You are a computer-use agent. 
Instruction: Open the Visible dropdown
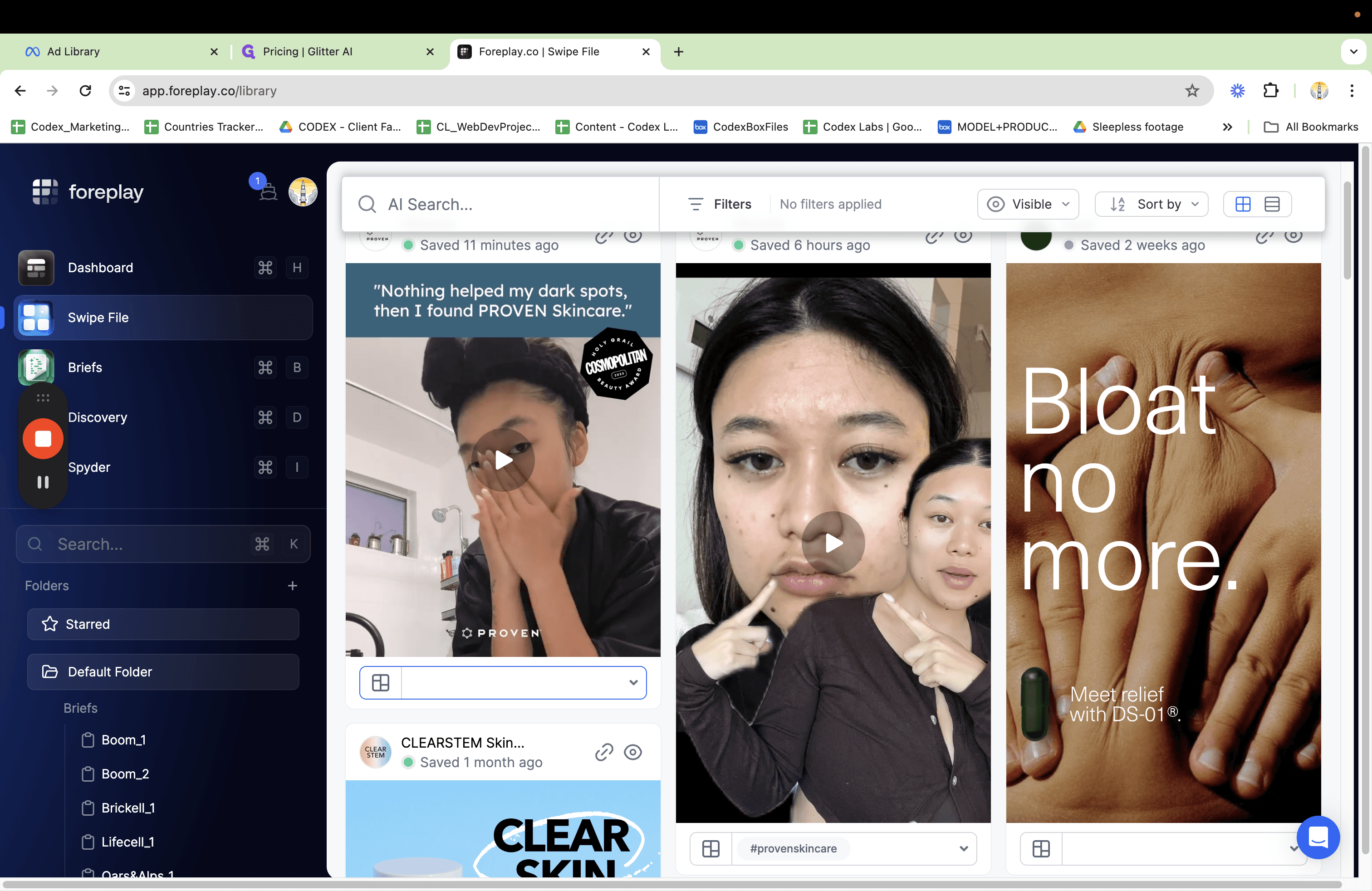(x=1028, y=204)
